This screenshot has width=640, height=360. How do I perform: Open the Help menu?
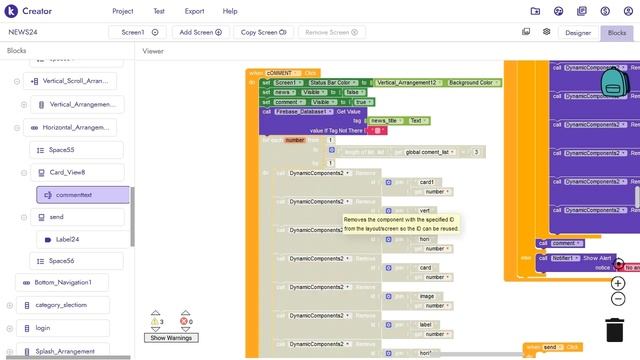[230, 11]
